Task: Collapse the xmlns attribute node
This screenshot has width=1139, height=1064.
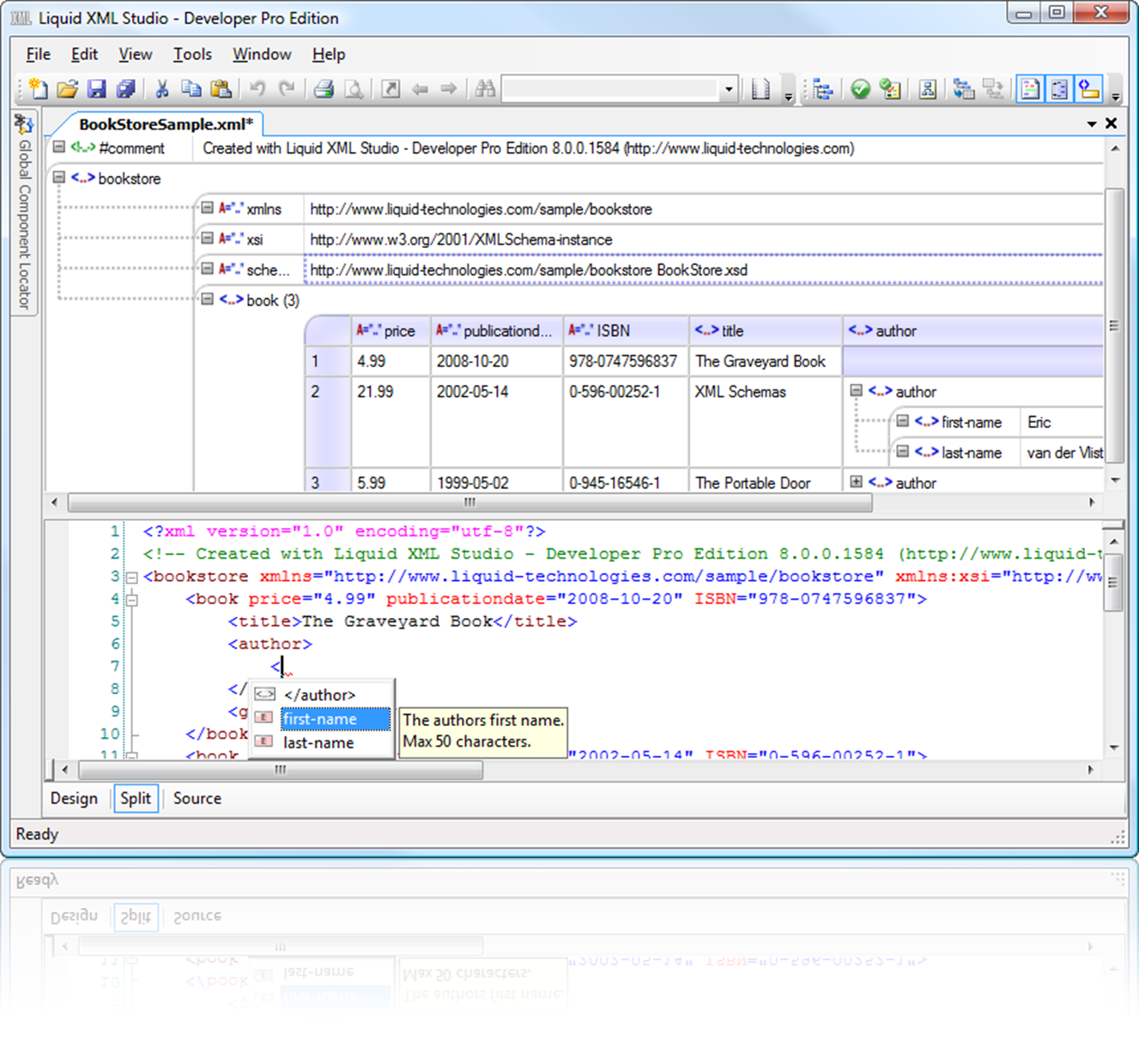Action: point(207,208)
